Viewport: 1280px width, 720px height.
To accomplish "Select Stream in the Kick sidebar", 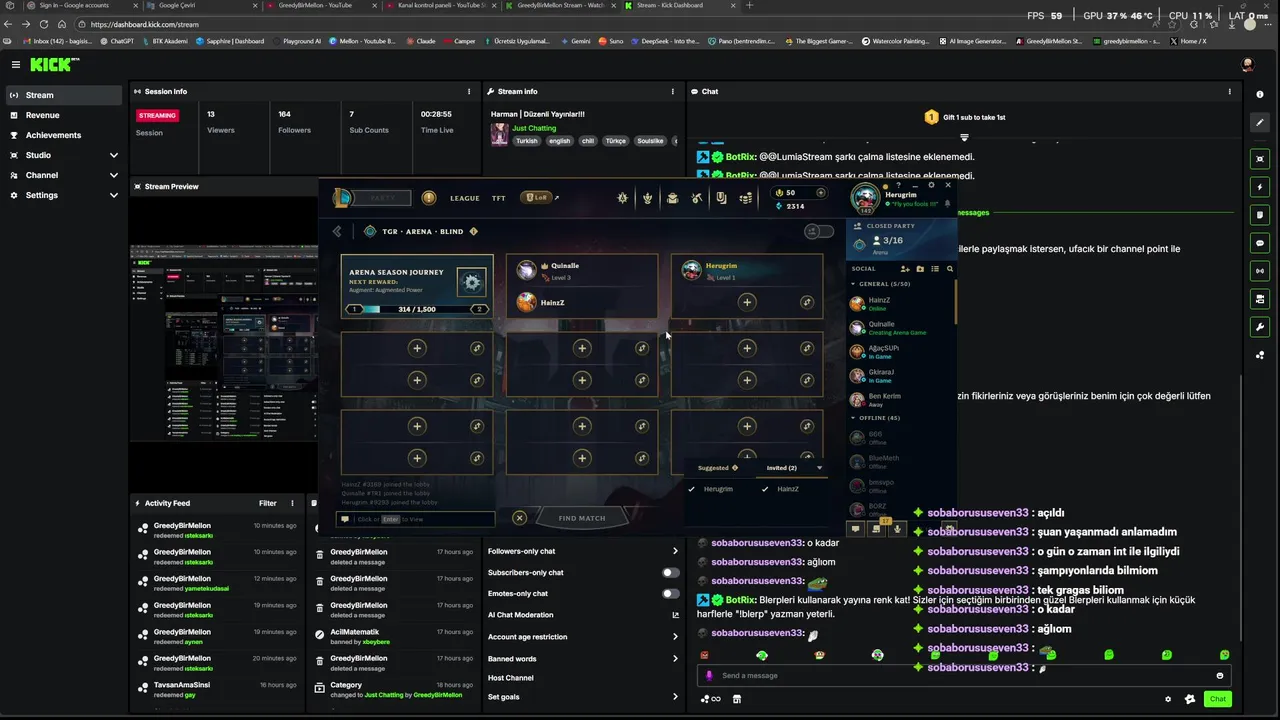I will pos(64,95).
